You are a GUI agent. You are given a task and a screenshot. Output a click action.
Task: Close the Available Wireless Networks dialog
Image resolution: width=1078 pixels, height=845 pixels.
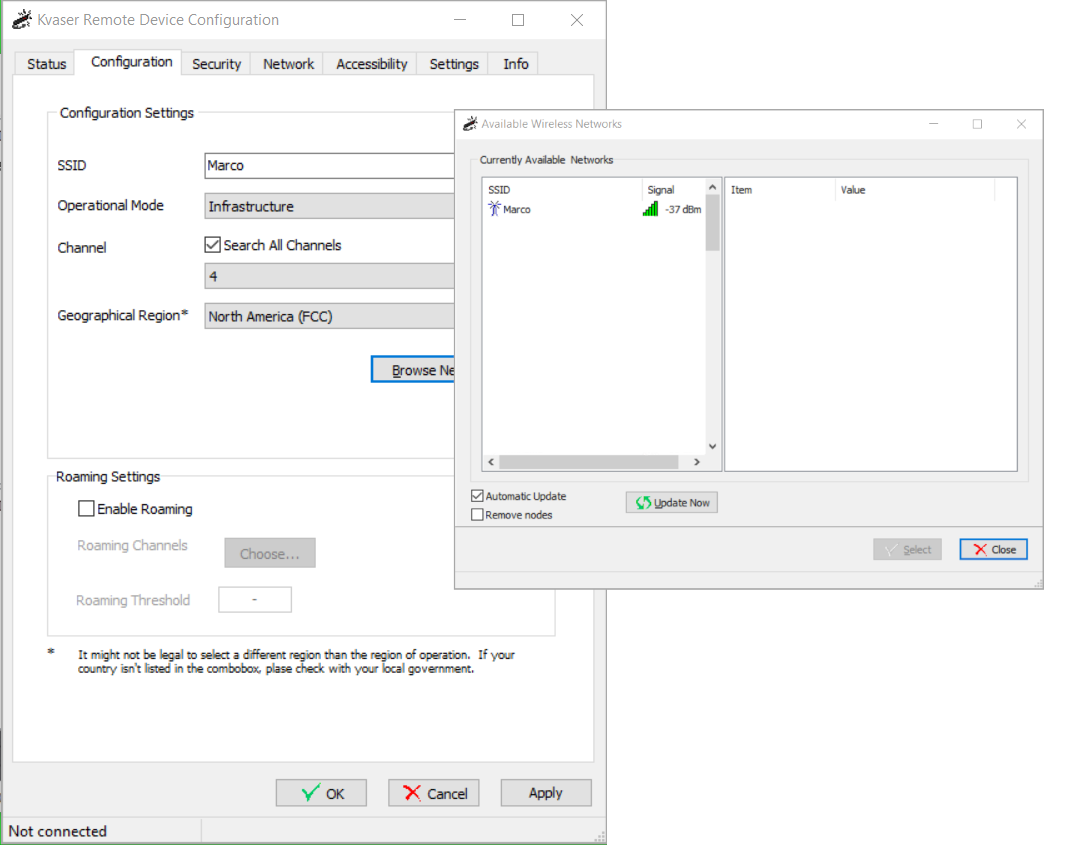pos(993,549)
